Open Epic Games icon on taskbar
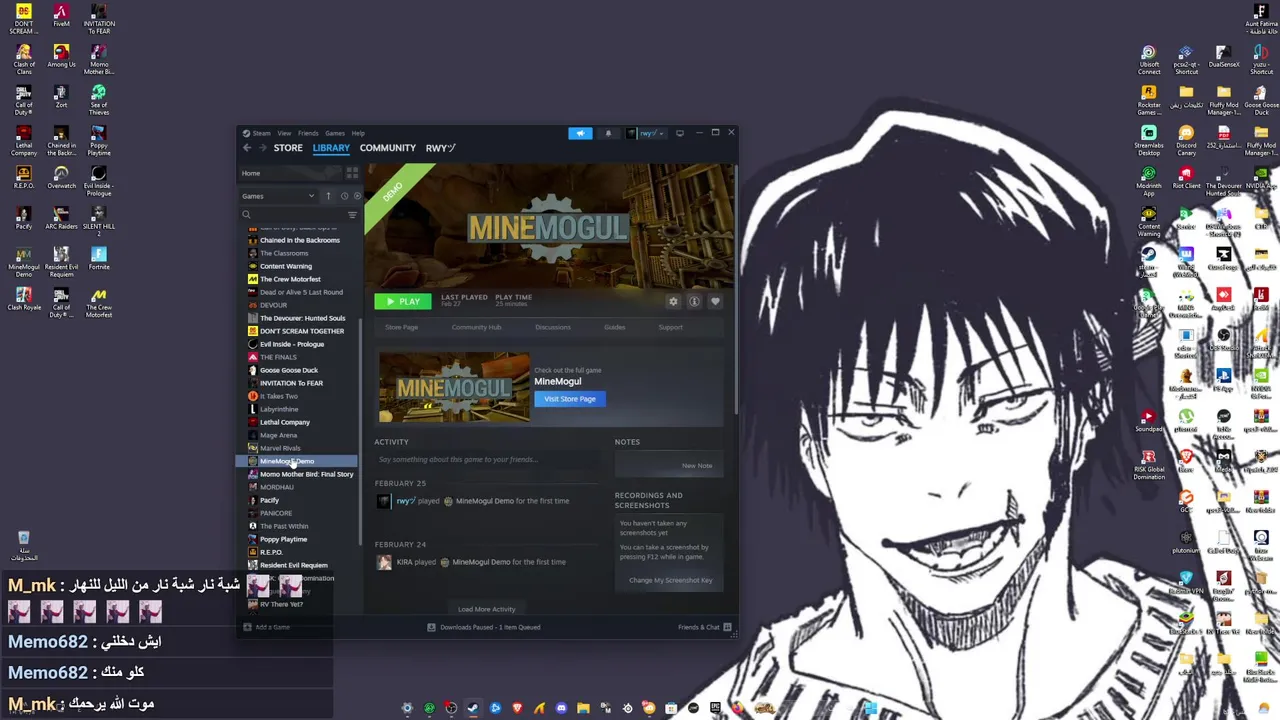 tap(715, 708)
